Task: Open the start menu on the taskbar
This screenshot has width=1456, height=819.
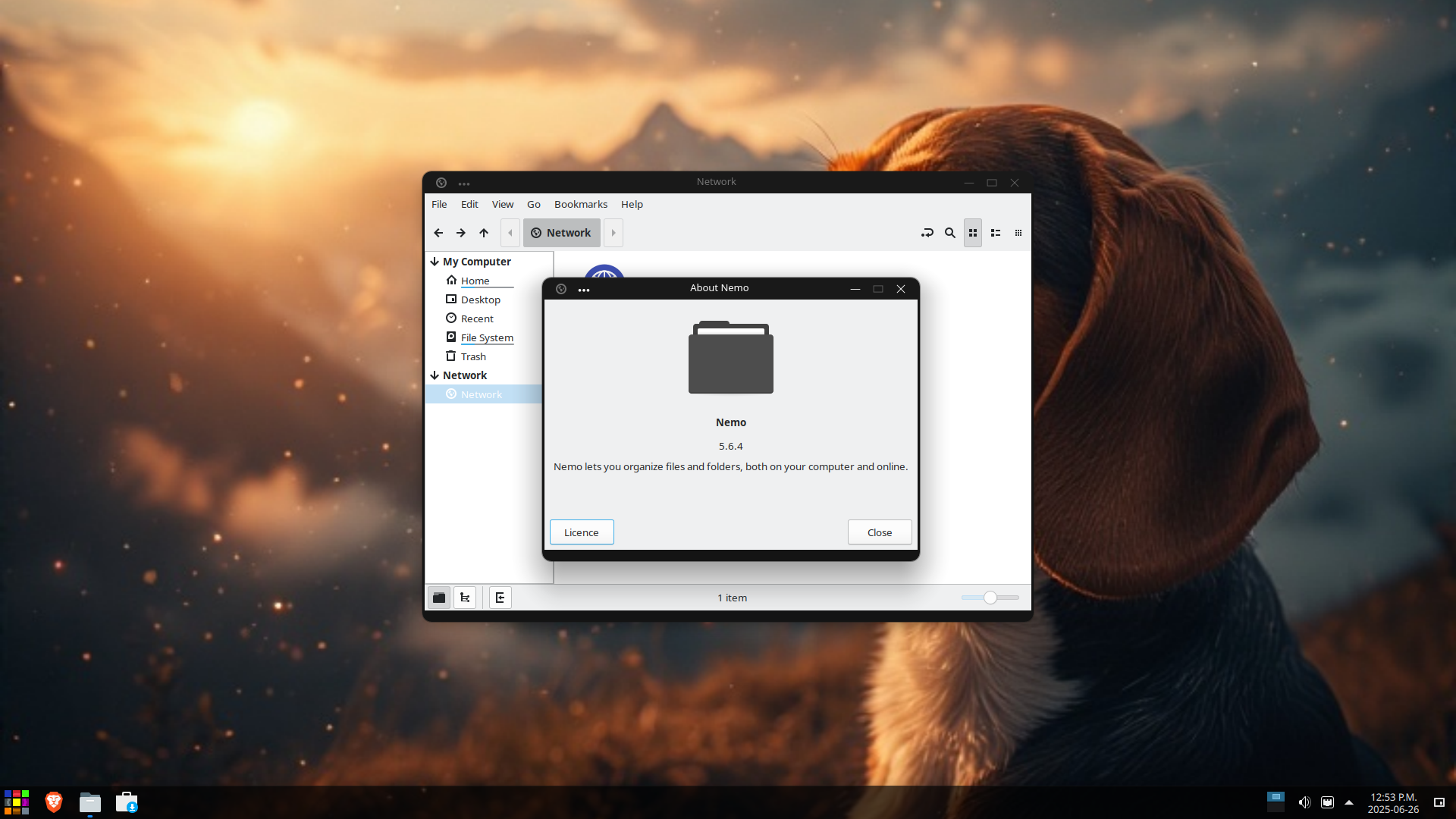Action: pyautogui.click(x=17, y=802)
